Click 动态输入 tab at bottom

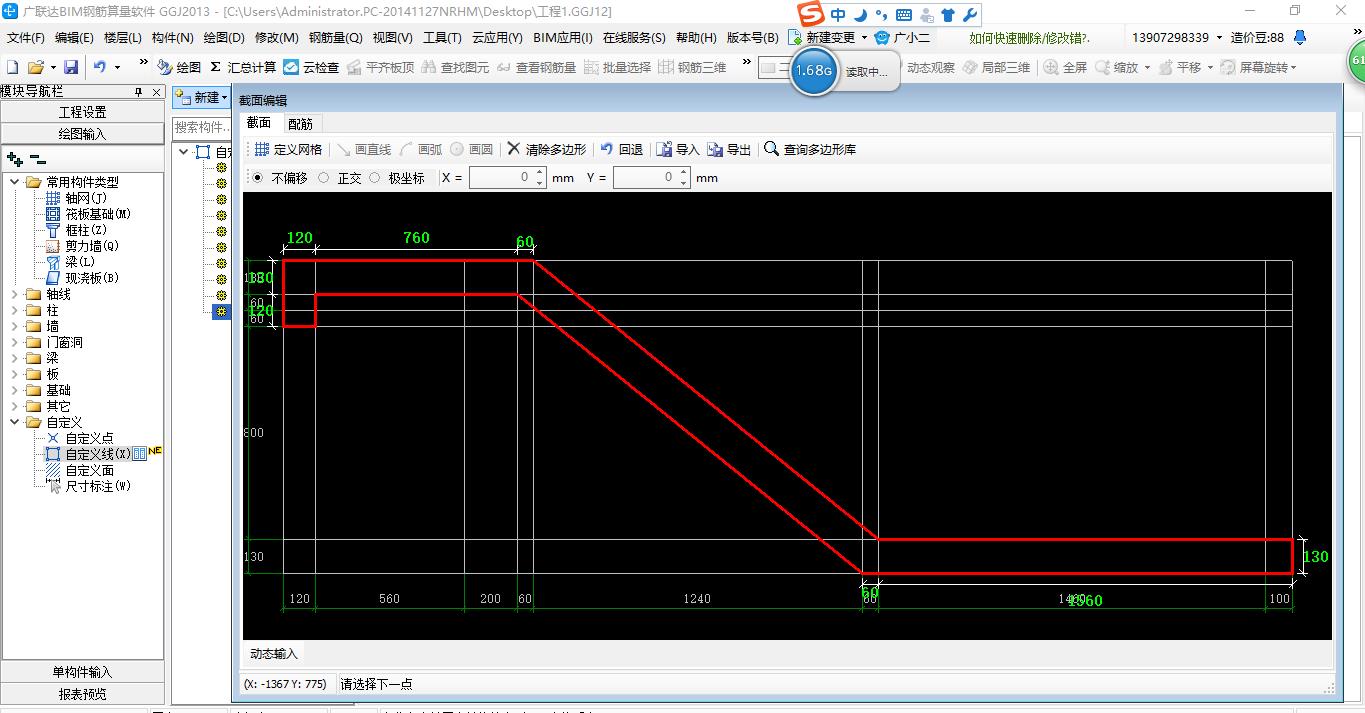pos(274,653)
